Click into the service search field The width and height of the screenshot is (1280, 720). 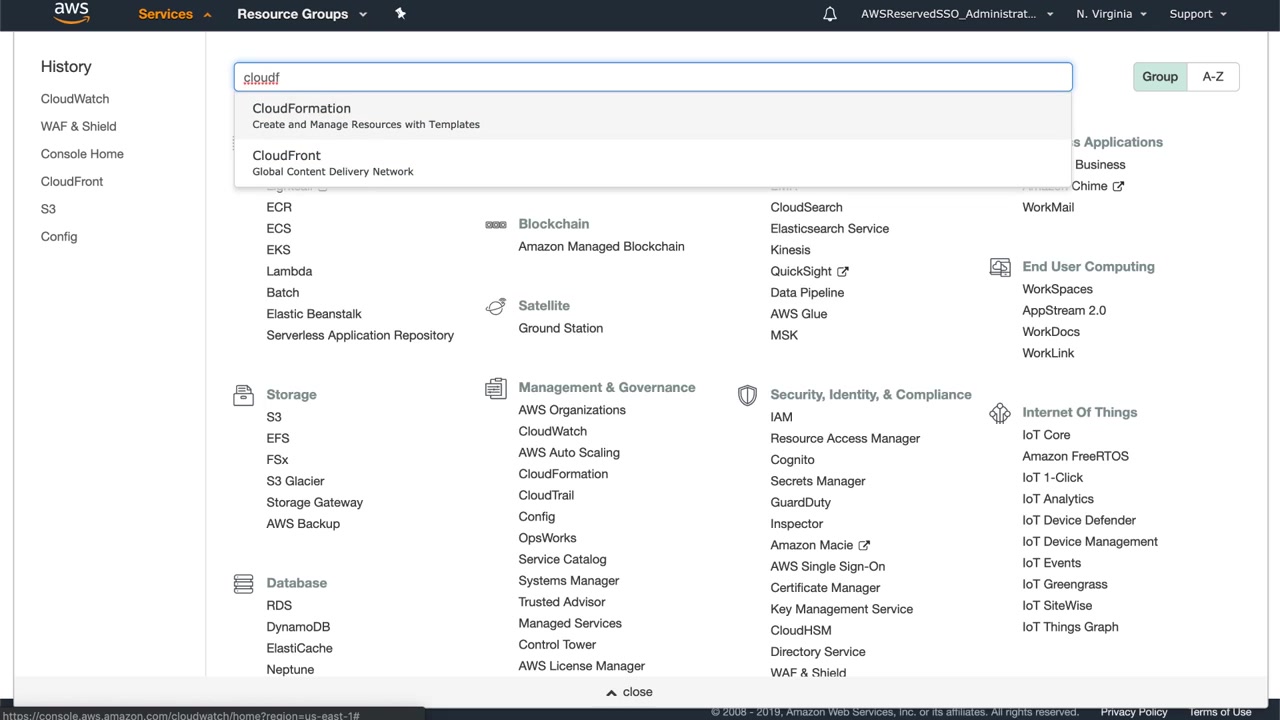click(652, 77)
